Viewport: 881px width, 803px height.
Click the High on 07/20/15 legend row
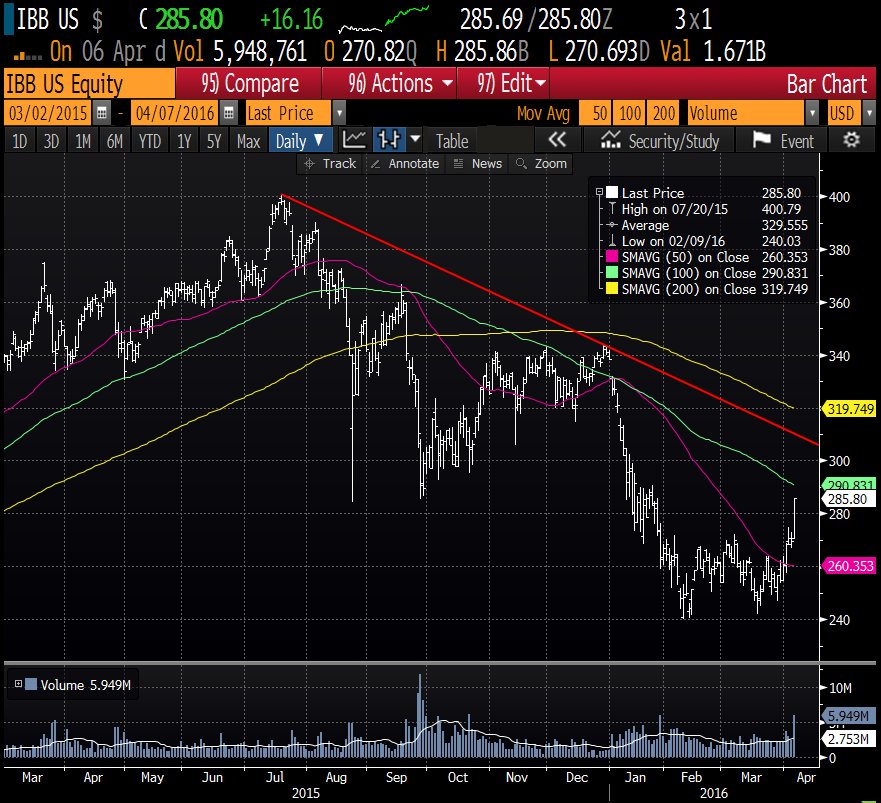click(x=705, y=209)
